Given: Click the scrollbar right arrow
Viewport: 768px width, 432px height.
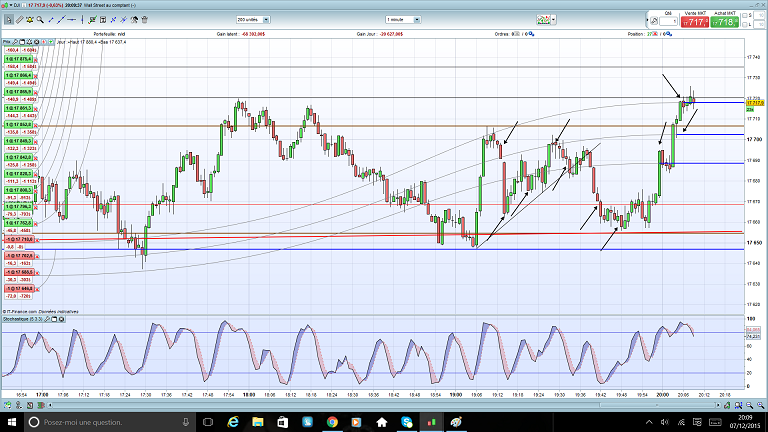Looking at the screenshot, I should (x=718, y=405).
